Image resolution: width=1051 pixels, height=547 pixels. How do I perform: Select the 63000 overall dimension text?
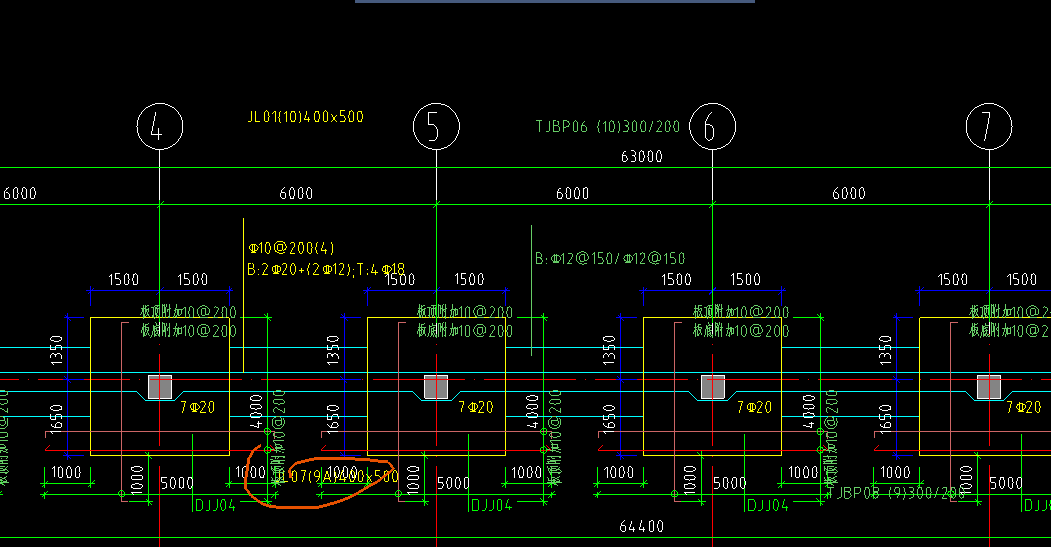pos(641,156)
